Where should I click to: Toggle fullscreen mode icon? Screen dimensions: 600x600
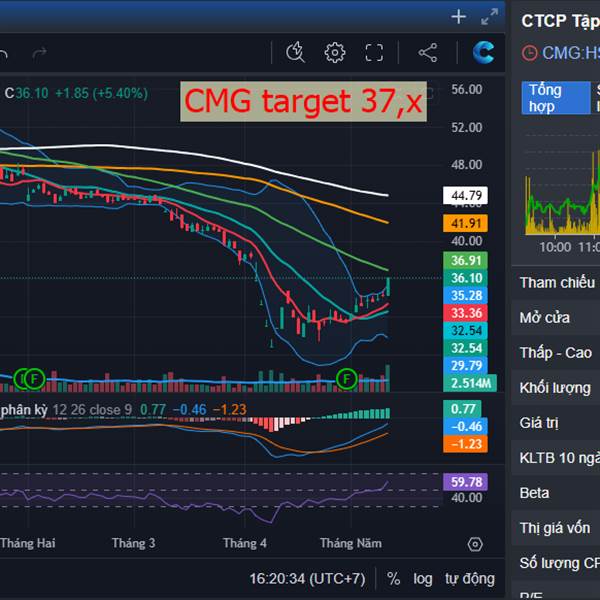(x=374, y=52)
